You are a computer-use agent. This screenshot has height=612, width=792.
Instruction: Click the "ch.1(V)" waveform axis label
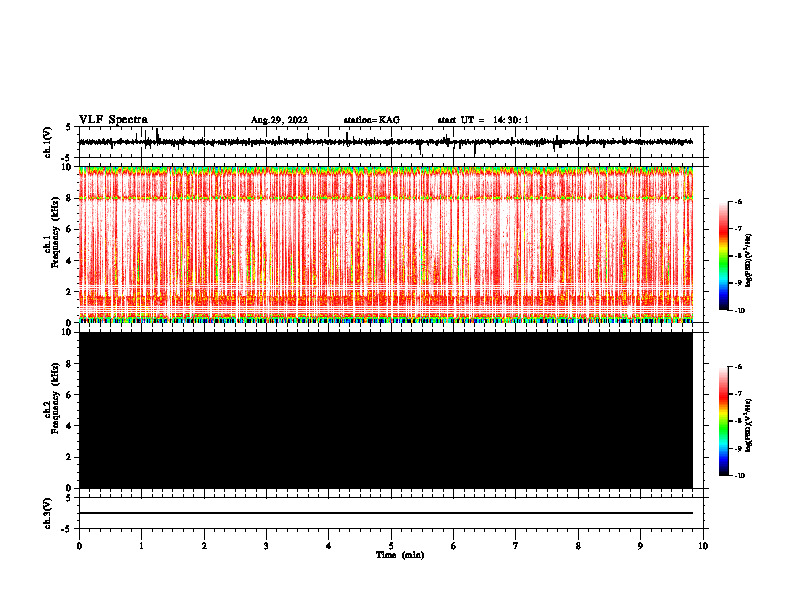point(48,142)
